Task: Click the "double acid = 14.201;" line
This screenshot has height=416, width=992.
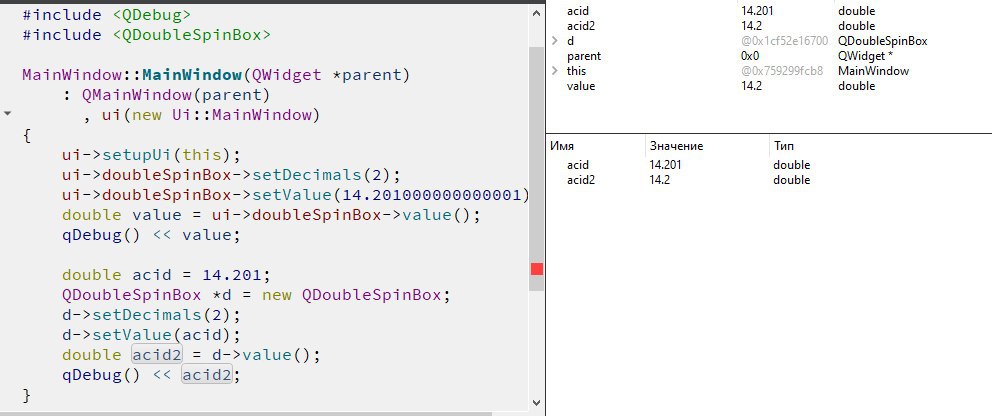Action: (x=166, y=275)
